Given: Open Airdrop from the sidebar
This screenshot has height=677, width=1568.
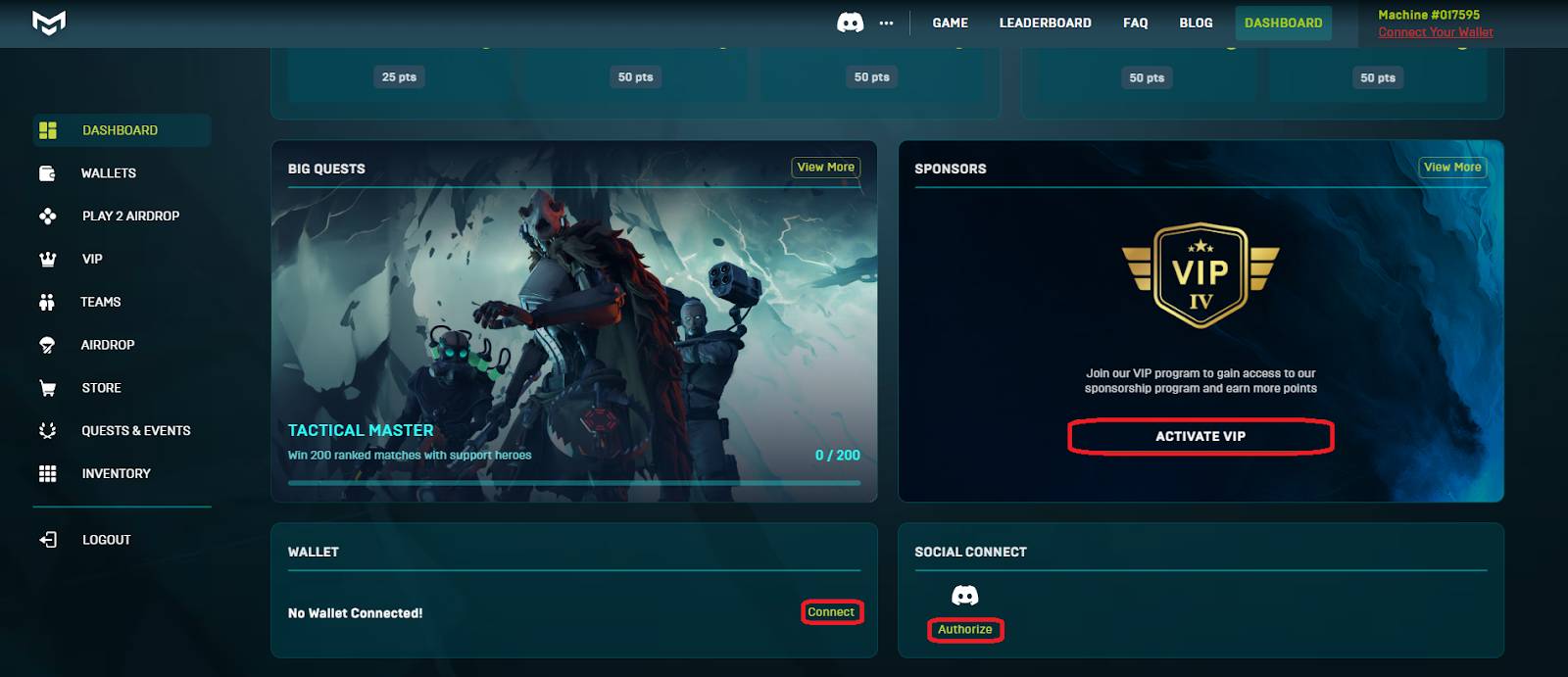Looking at the screenshot, I should tap(108, 345).
